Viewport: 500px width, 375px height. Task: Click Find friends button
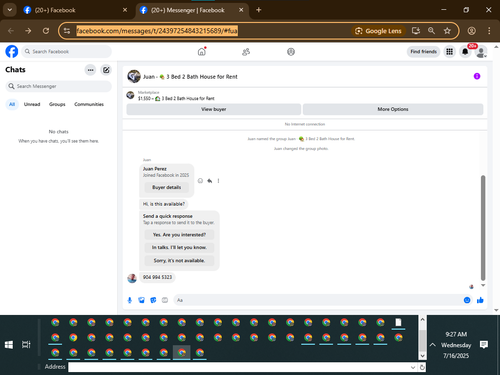point(424,52)
